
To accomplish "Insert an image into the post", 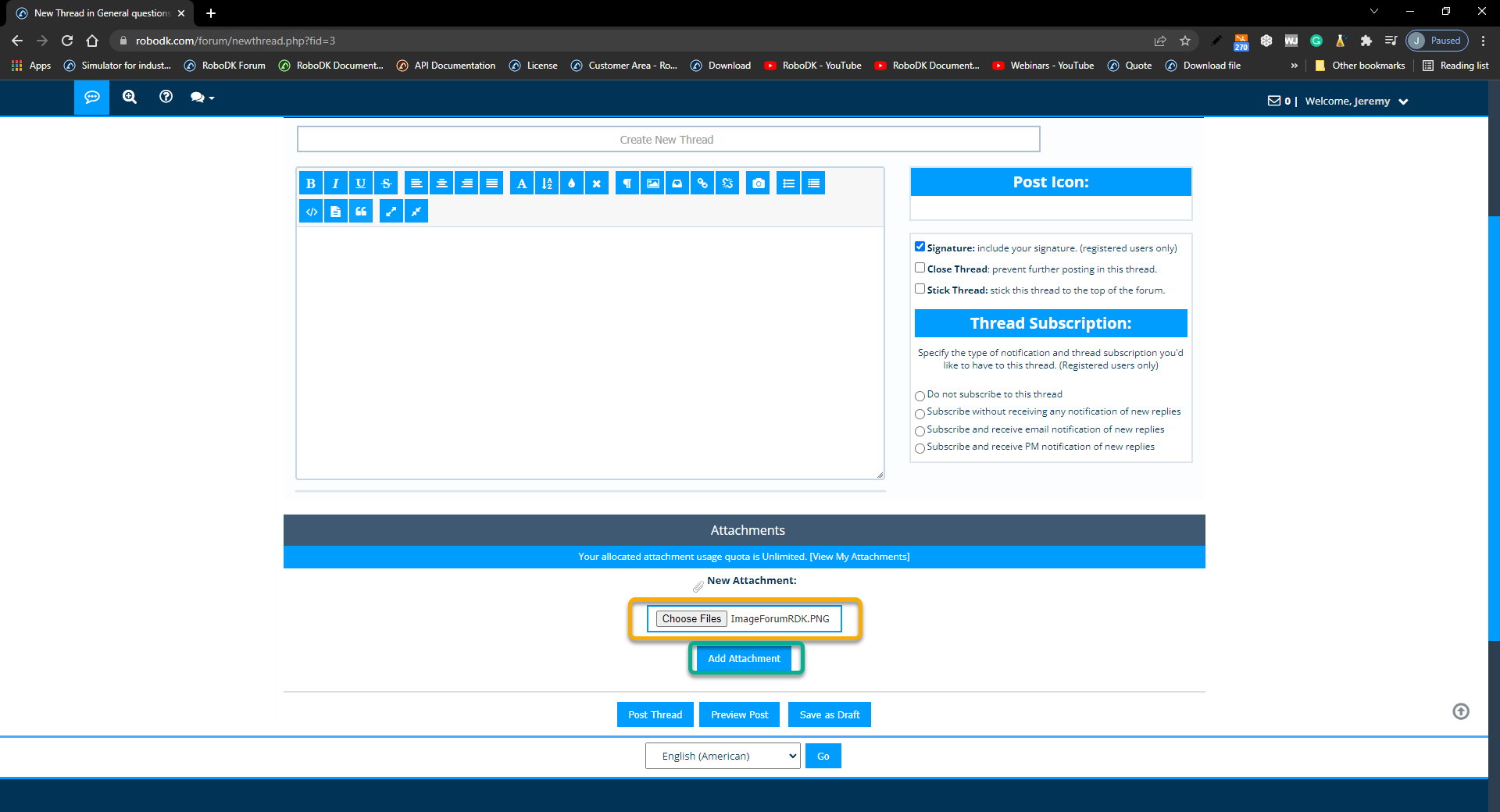I will coord(652,183).
